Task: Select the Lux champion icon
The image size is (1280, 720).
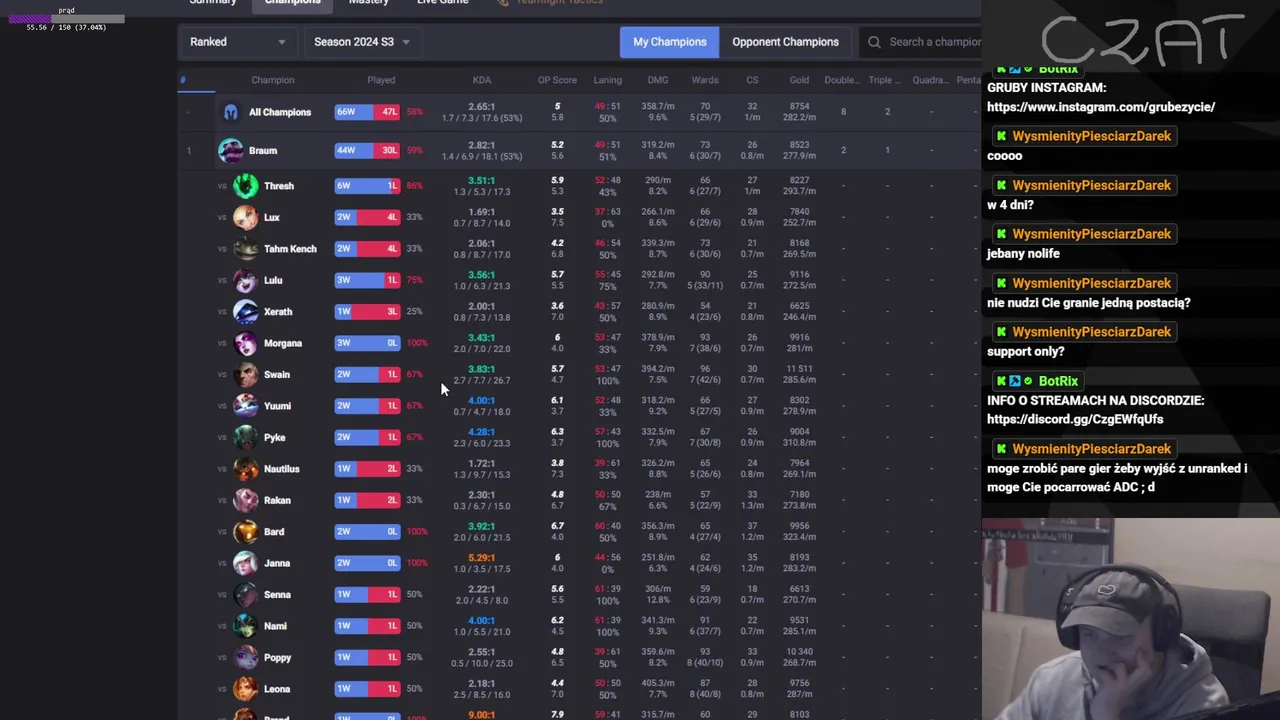Action: click(245, 217)
